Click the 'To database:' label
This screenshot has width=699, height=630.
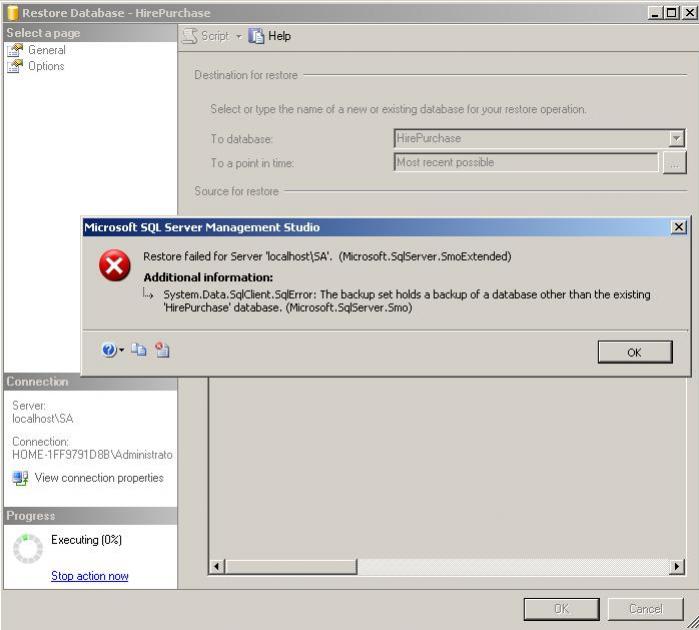241,139
